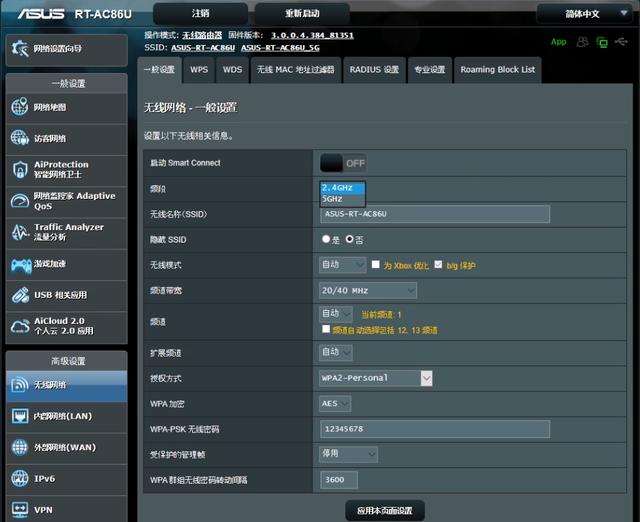Open guest network icon in sidebar
The width and height of the screenshot is (640, 522).
coord(20,138)
